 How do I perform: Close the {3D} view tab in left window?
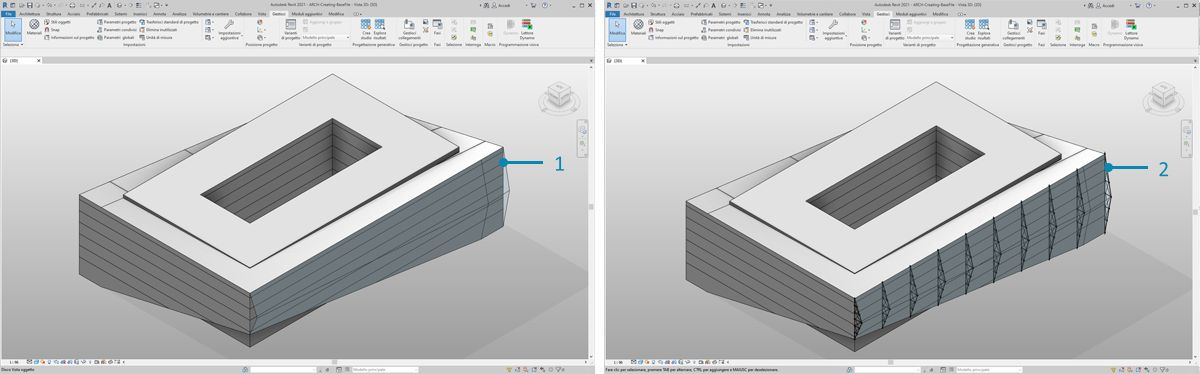tap(39, 60)
